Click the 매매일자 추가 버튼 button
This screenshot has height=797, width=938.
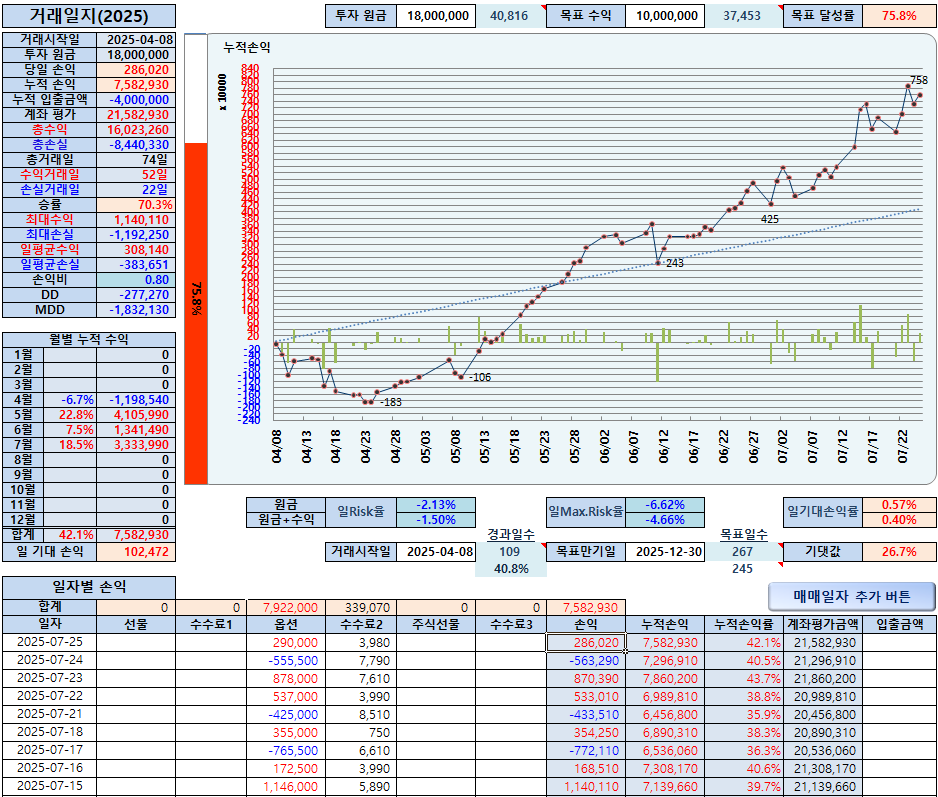851,596
